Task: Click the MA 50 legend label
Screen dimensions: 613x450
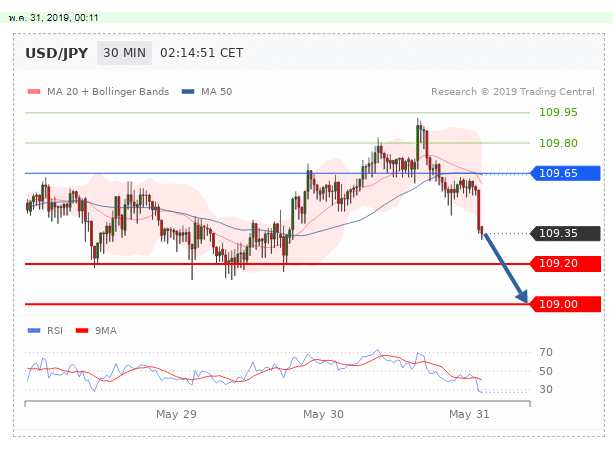Action: pos(217,92)
